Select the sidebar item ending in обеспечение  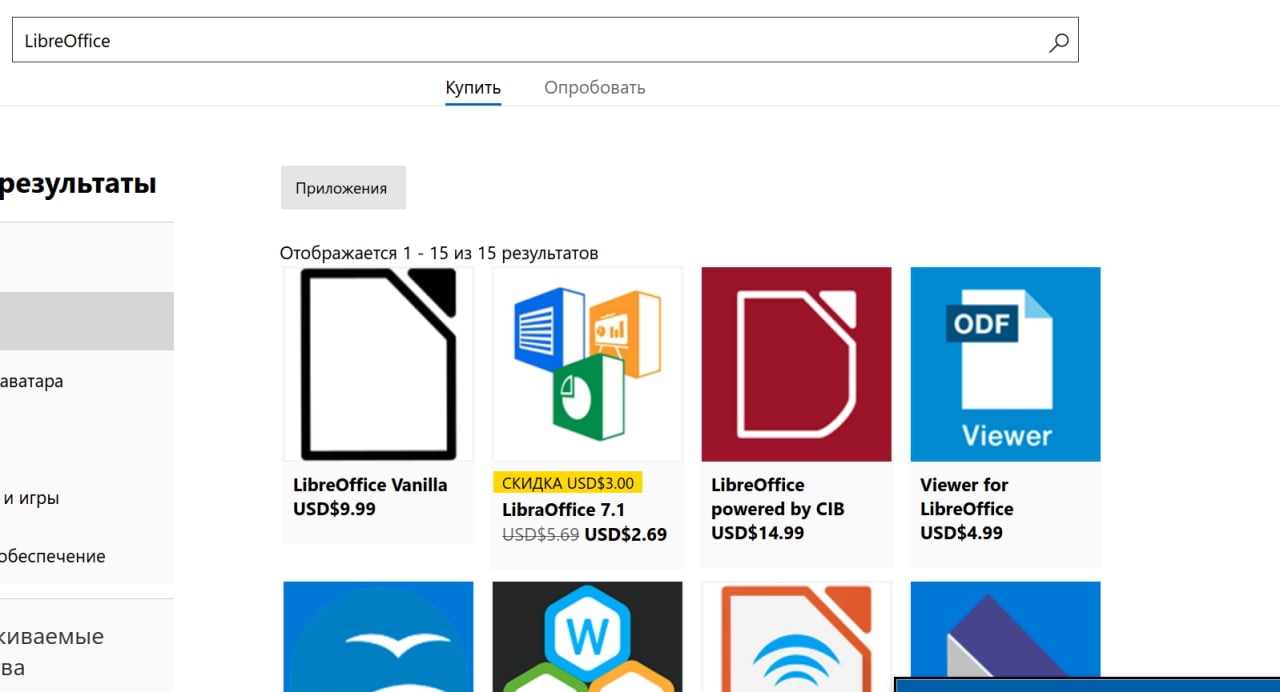tap(53, 556)
